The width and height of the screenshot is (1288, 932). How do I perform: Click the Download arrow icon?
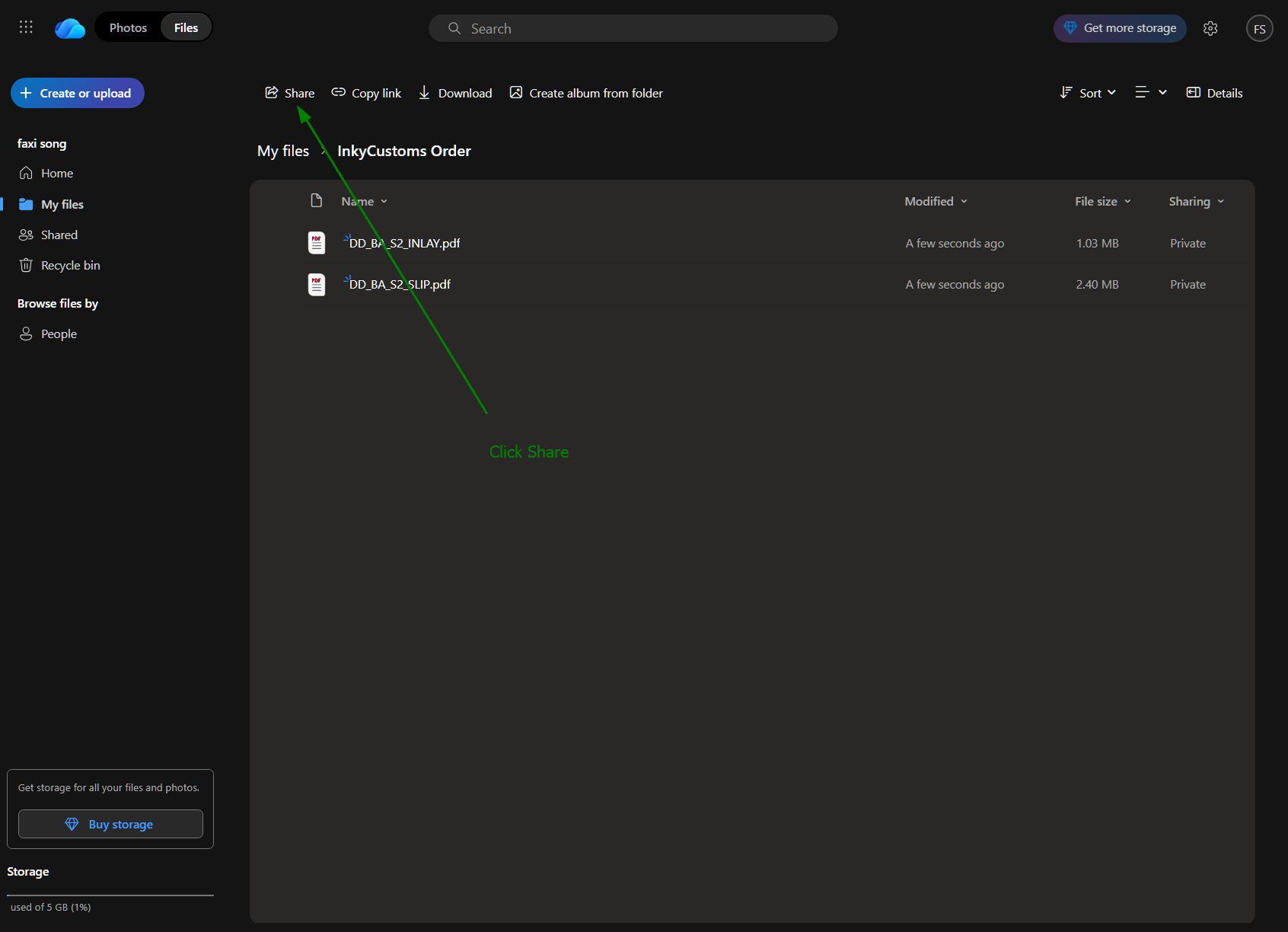[424, 93]
